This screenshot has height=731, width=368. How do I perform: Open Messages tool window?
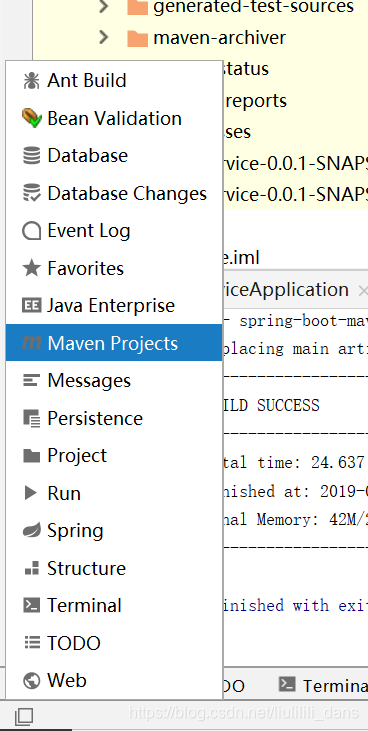(114, 381)
